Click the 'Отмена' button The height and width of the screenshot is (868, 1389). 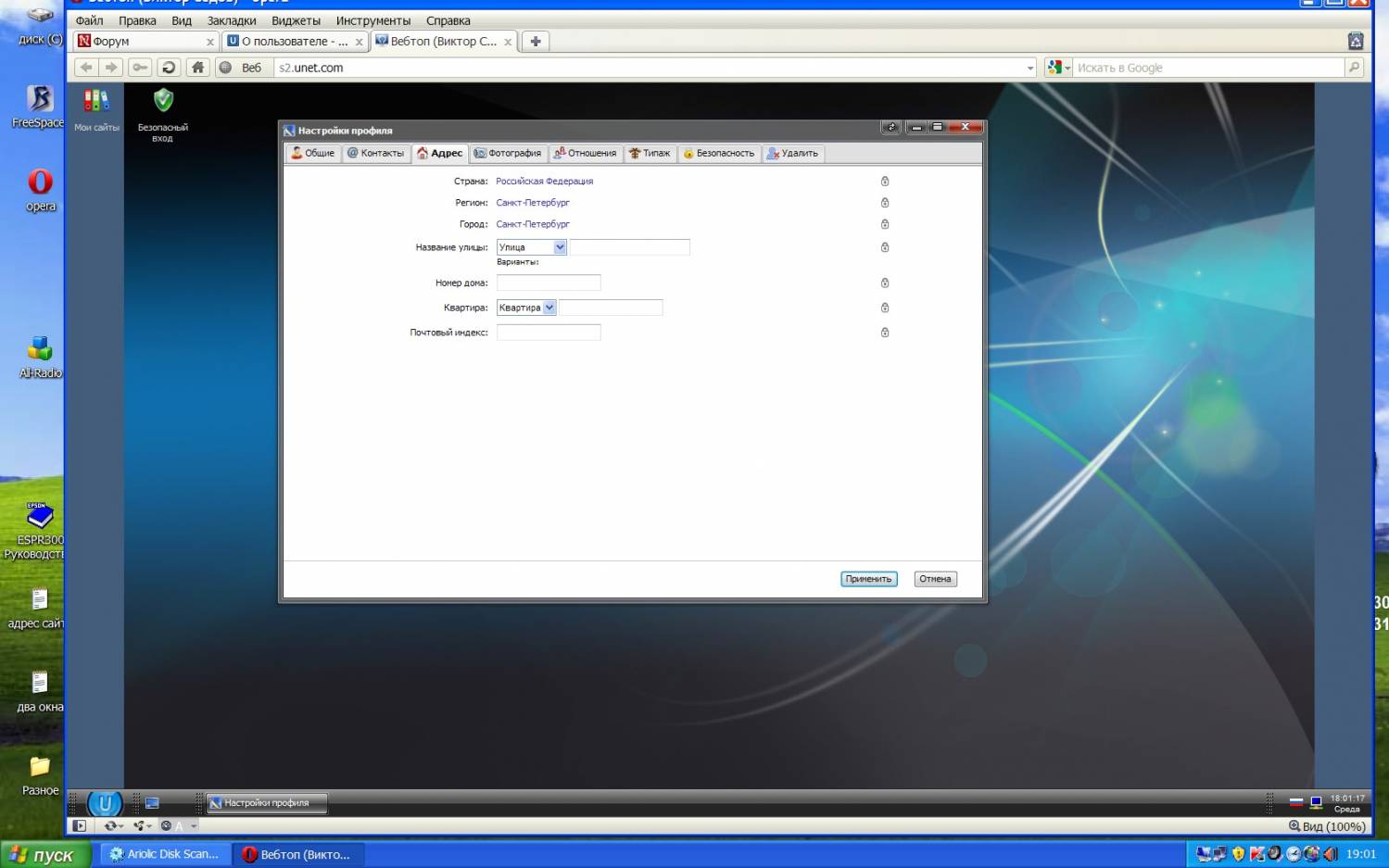tap(935, 579)
